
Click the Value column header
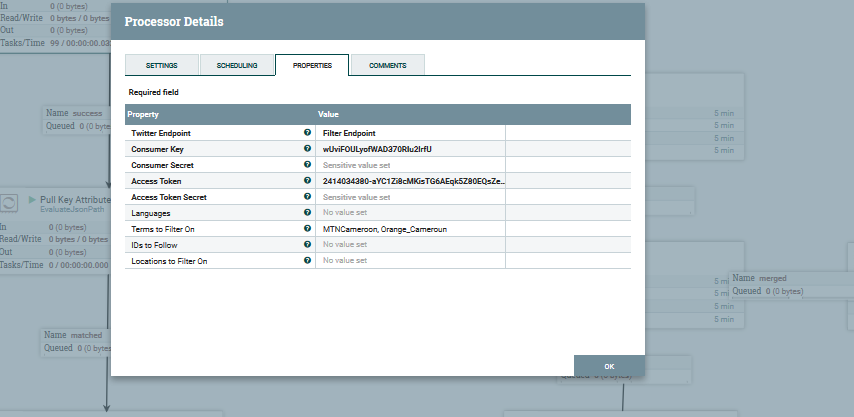click(328, 114)
